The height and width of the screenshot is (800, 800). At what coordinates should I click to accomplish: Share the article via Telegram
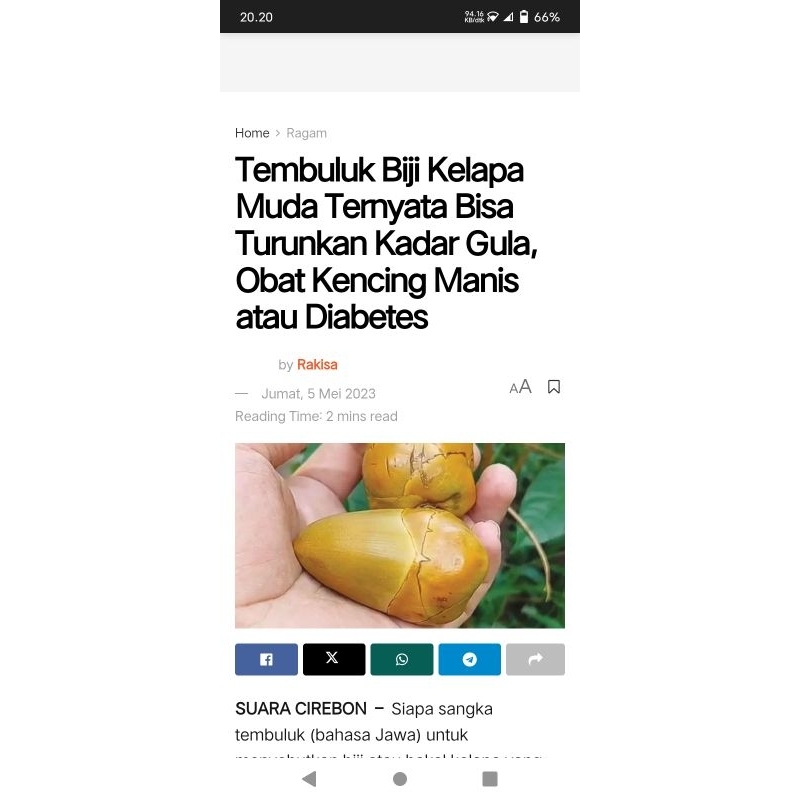coord(469,659)
